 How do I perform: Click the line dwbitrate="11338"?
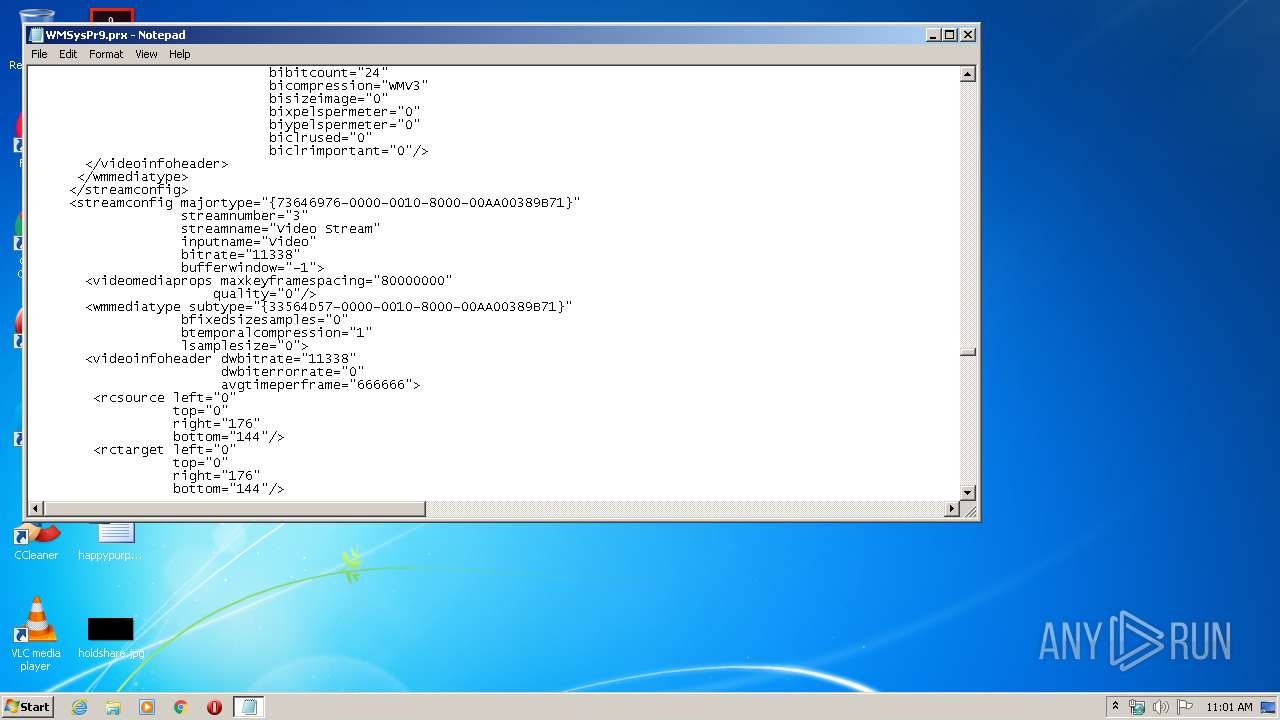click(288, 359)
